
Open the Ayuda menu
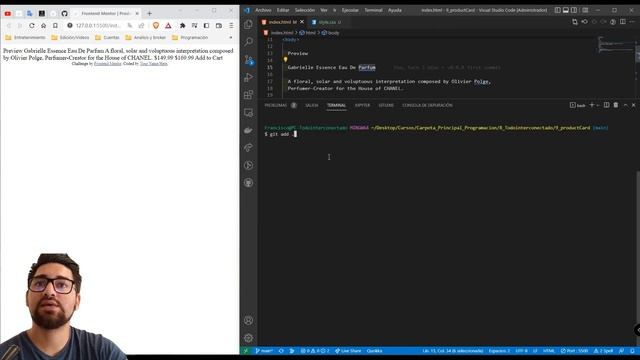(x=395, y=10)
